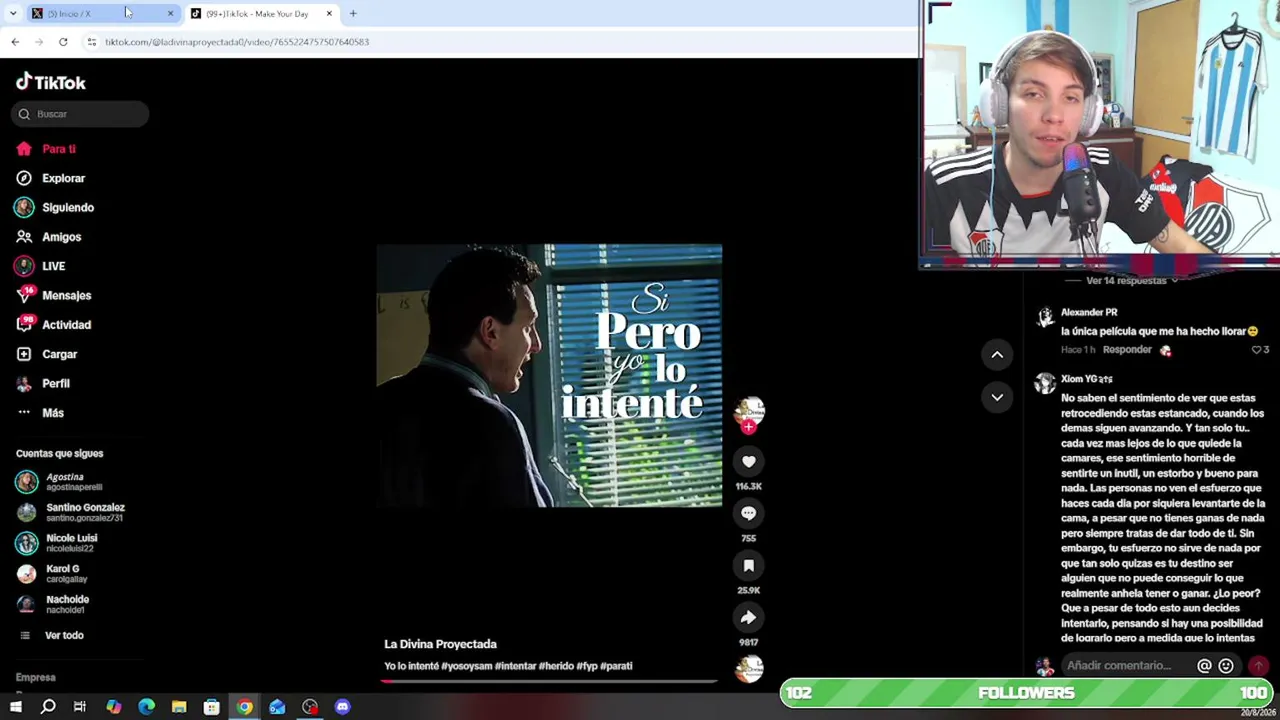Go to Perfil page
Viewport: 1280px width, 720px height.
click(x=55, y=384)
